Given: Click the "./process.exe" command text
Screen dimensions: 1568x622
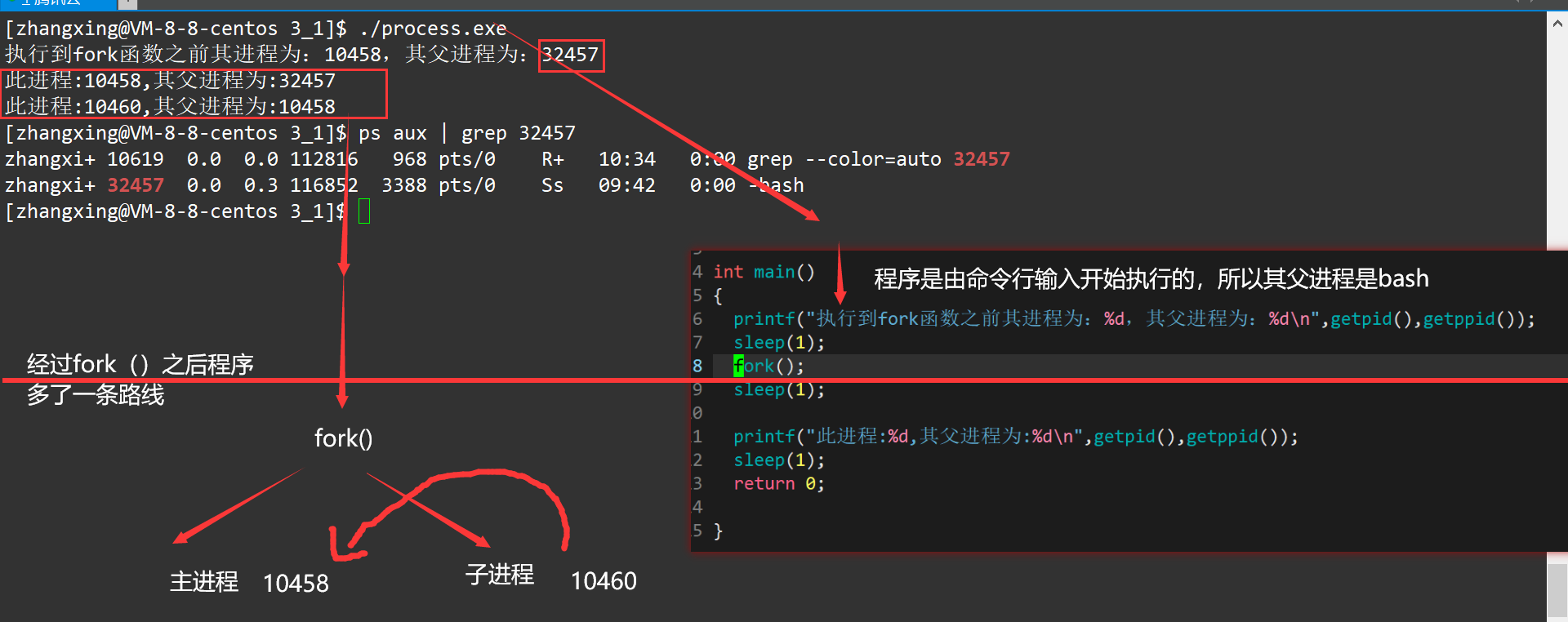Looking at the screenshot, I should point(433,29).
